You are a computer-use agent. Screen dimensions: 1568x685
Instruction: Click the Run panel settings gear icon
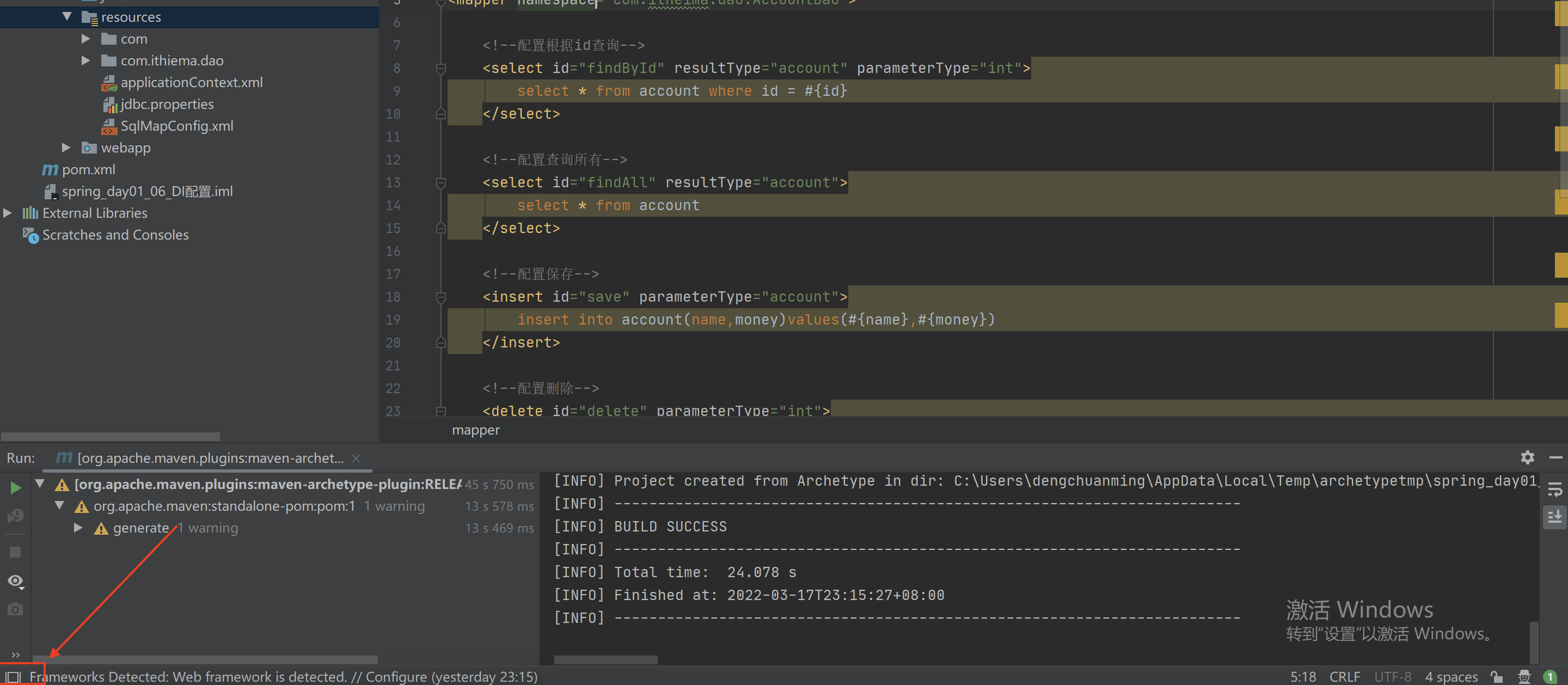[1527, 457]
